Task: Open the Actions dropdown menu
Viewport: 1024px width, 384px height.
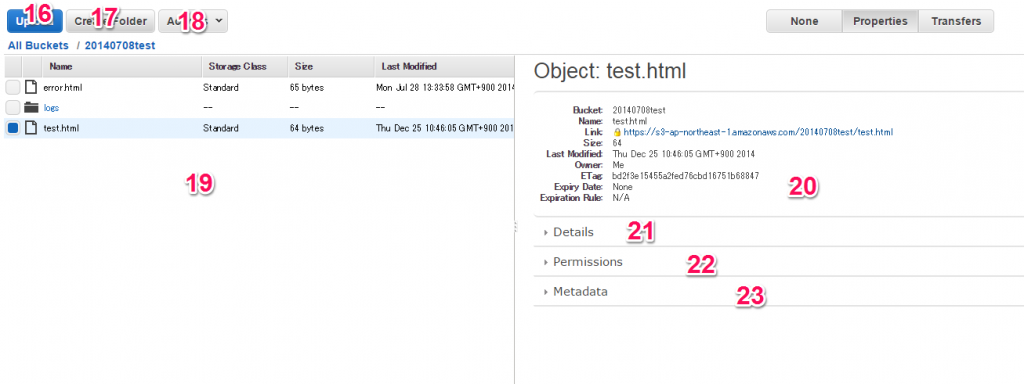Action: [x=193, y=21]
